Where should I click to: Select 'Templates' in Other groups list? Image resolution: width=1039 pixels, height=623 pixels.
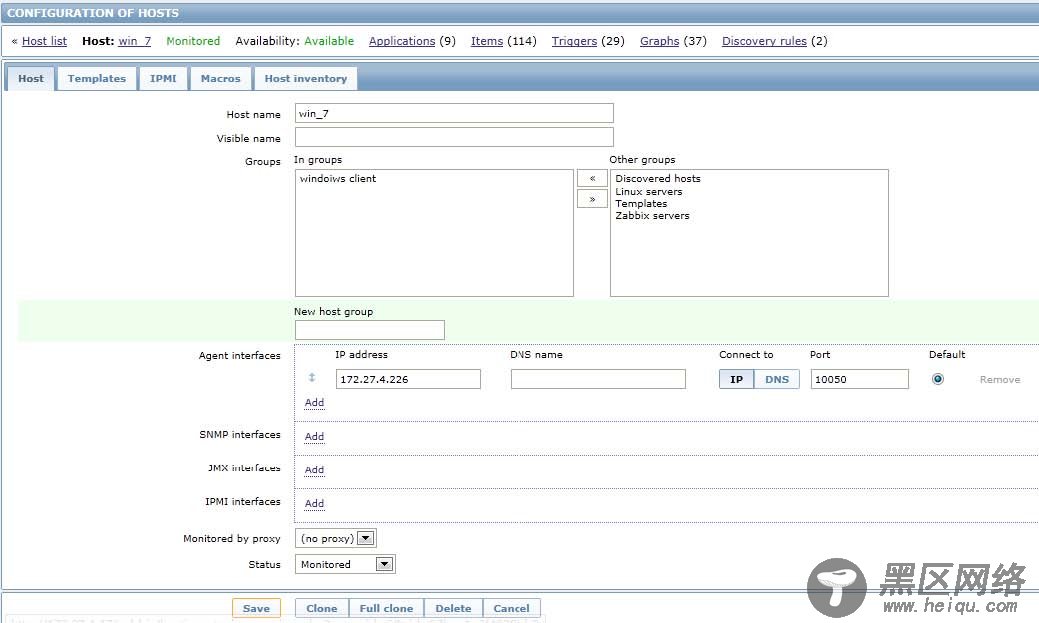click(641, 203)
